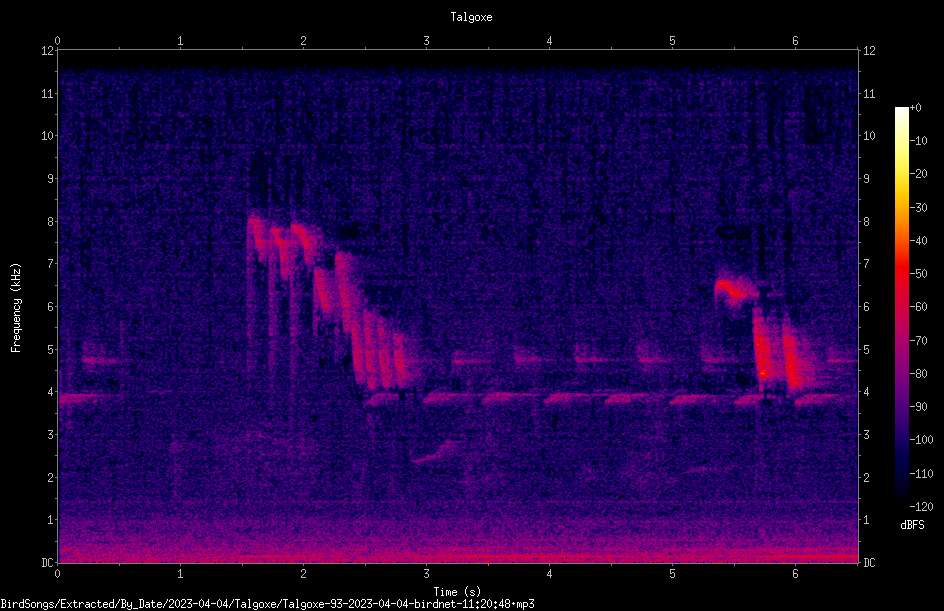Screen dimensions: 944x611
Task: Click the curved call above 6 kHz near 5.5s
Action: [x=736, y=291]
